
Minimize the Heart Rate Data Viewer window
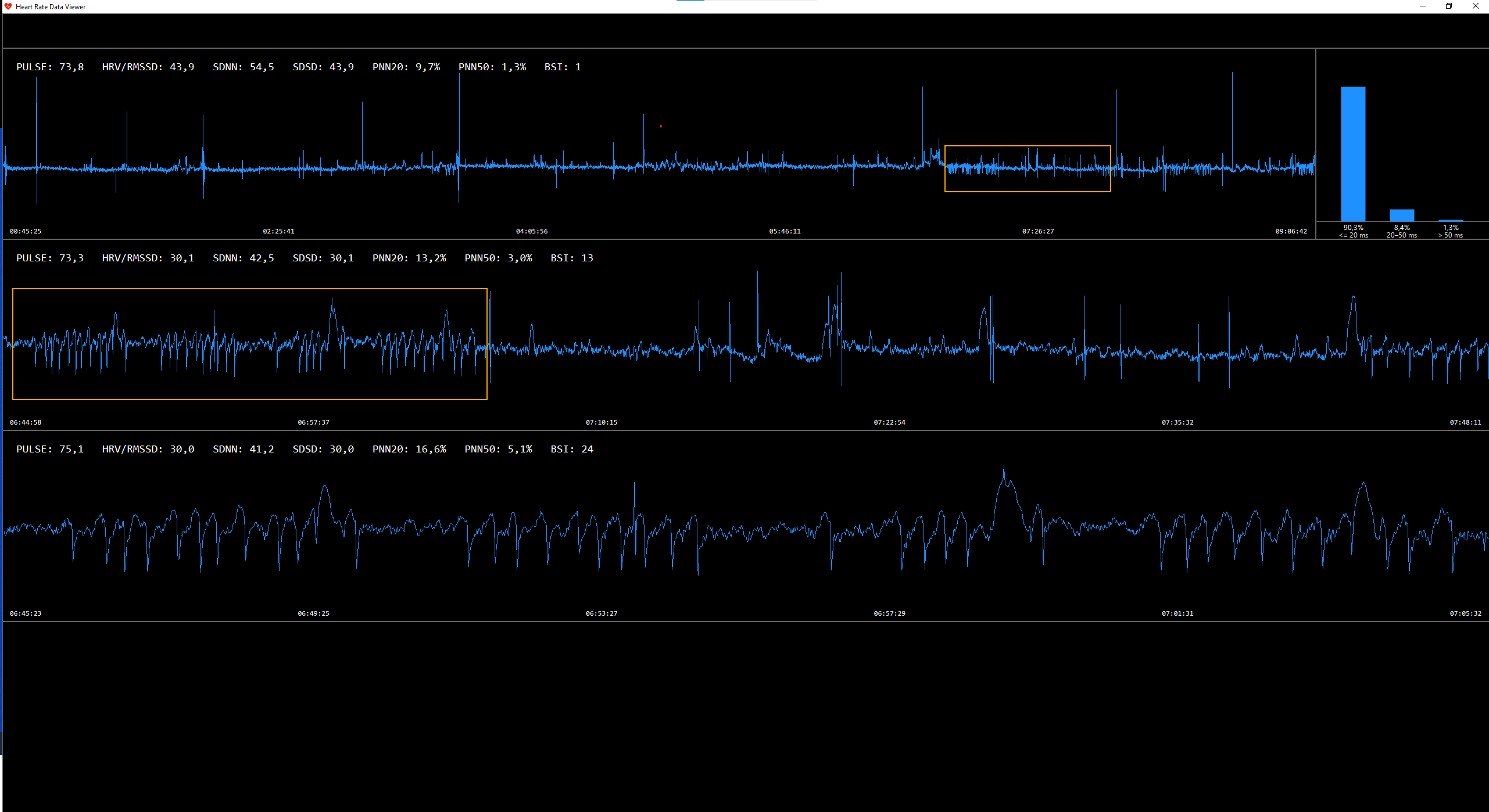pos(1423,6)
